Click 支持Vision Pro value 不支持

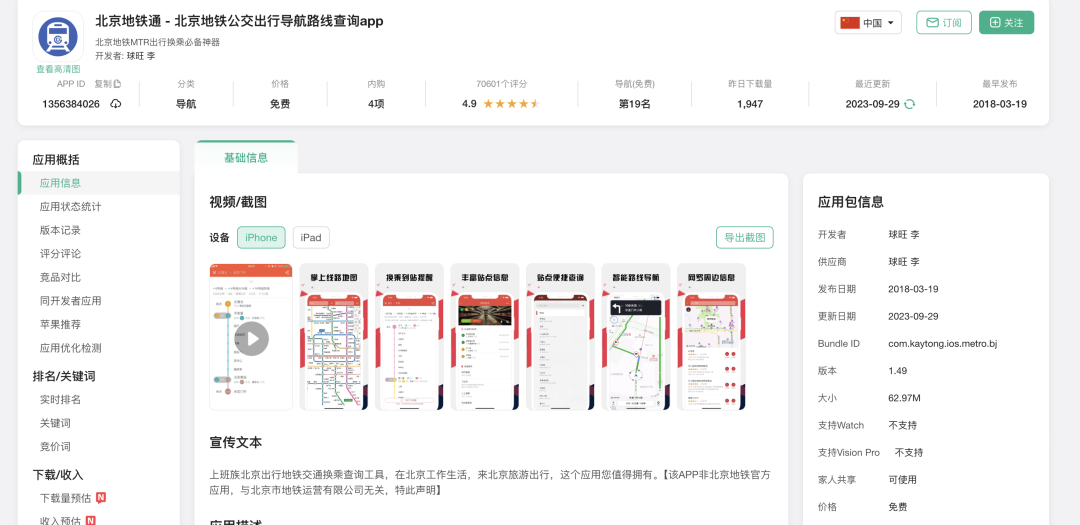pyautogui.click(x=908, y=453)
